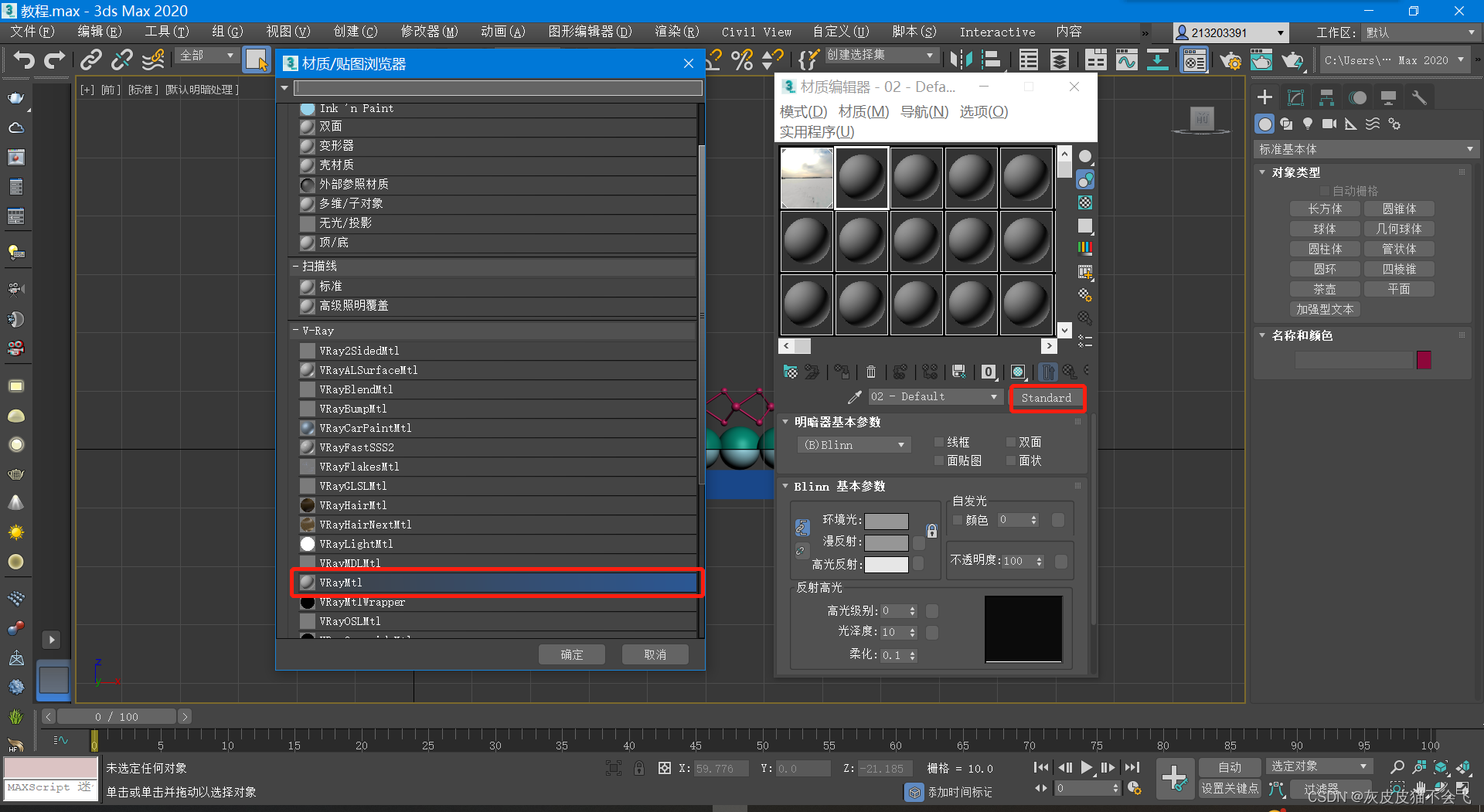Click Show End Result icon
This screenshot has width=1484, height=812.
click(1048, 372)
